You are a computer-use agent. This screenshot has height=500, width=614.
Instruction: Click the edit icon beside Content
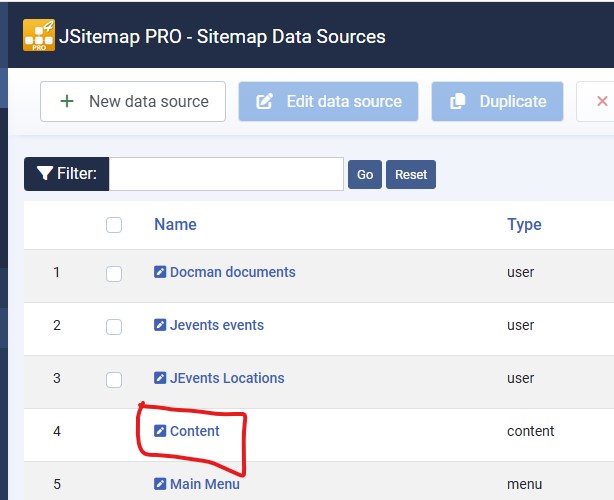click(x=160, y=431)
